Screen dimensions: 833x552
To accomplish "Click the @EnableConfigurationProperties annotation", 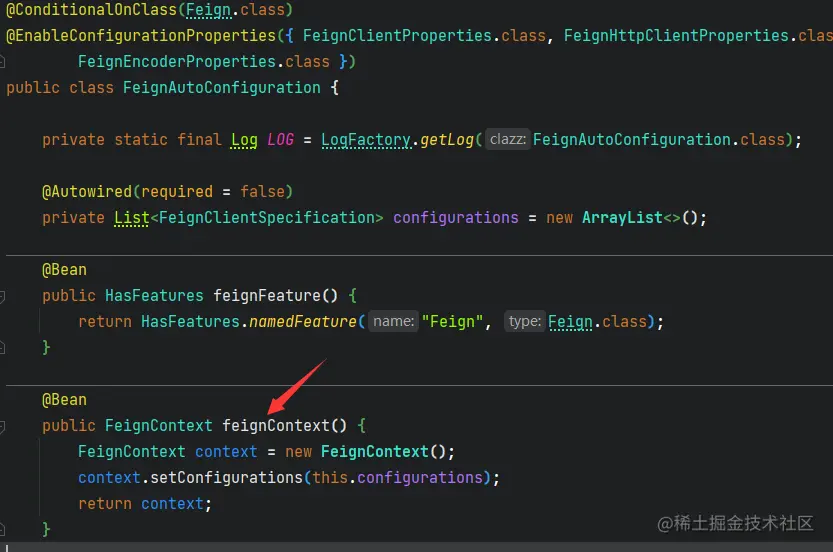I will [x=141, y=36].
